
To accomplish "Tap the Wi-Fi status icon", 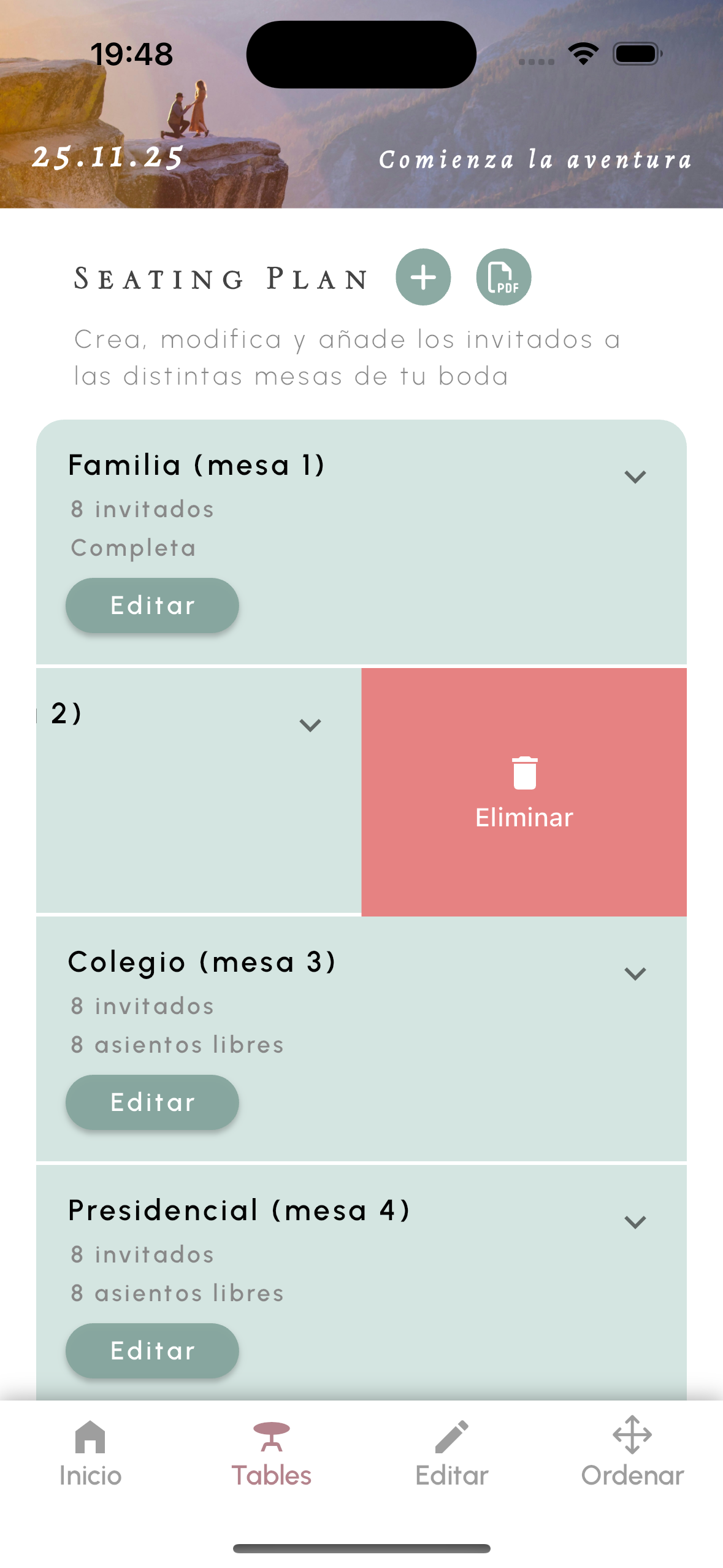I will [583, 54].
